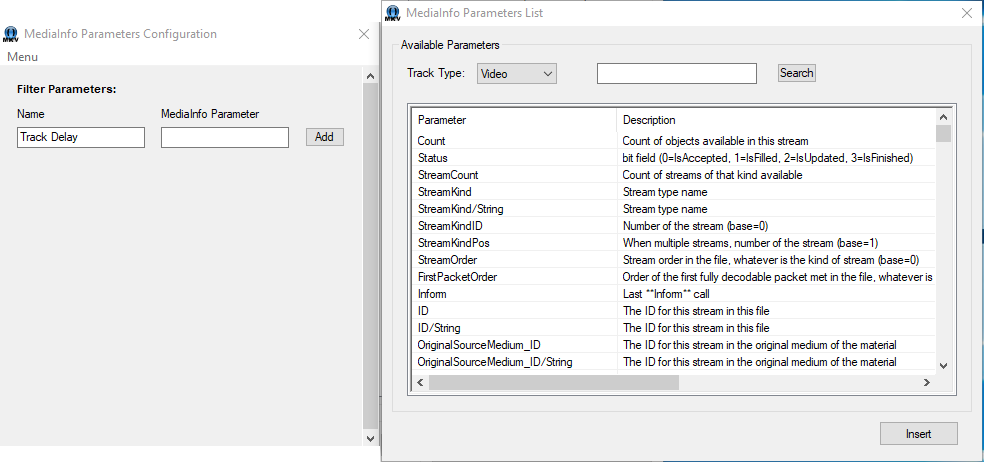The width and height of the screenshot is (984, 462).
Task: Select the FirstPacketOrder parameter row
Action: tap(673, 277)
